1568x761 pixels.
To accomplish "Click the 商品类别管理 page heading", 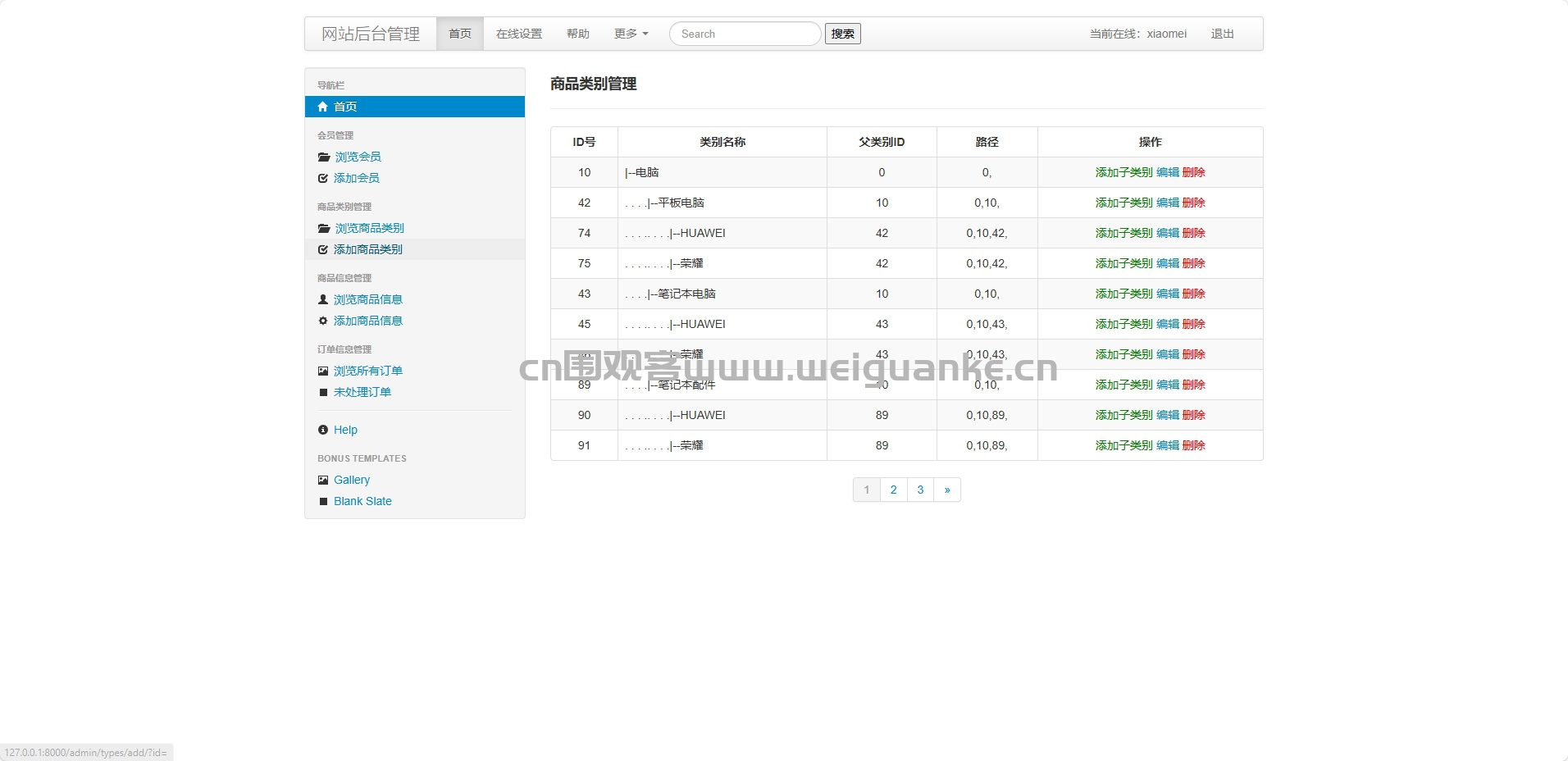I will coord(594,84).
